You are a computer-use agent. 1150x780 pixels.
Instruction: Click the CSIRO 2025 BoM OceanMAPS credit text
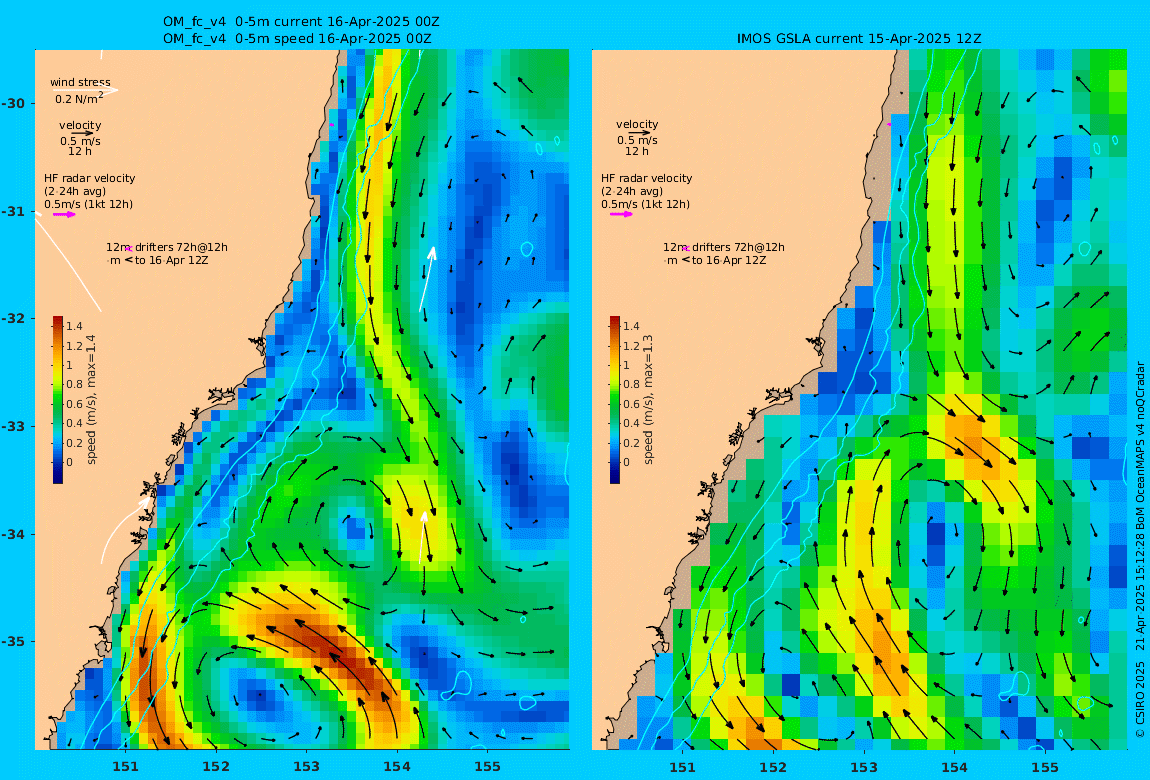(1140, 550)
